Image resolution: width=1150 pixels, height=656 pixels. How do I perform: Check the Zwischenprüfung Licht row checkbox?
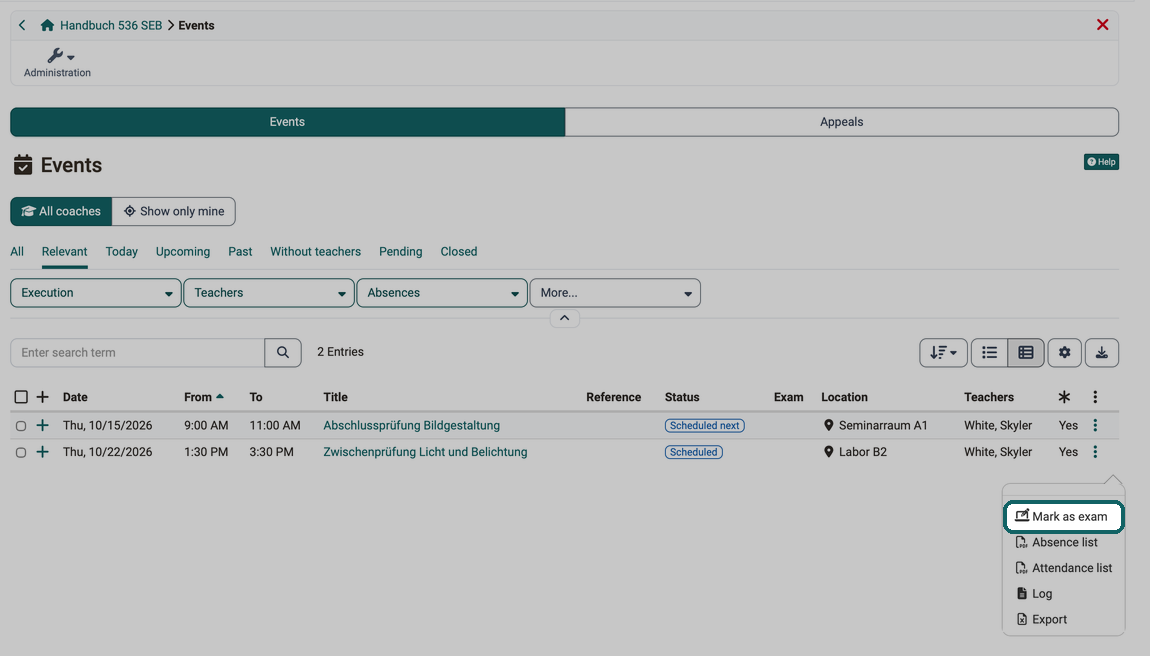tap(21, 452)
